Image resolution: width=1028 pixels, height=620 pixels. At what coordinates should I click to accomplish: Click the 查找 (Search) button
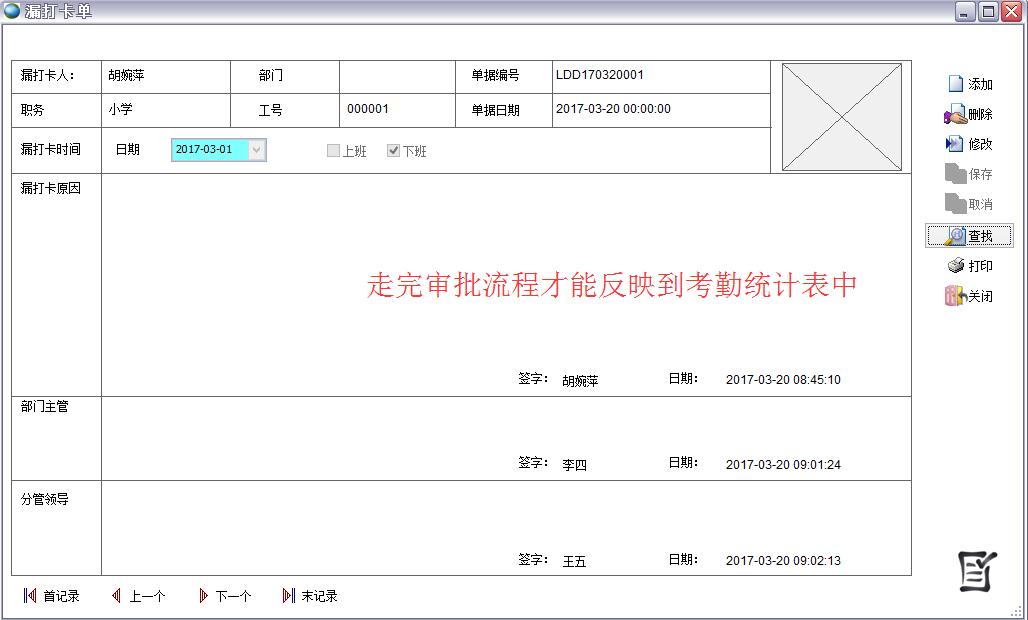tap(969, 236)
